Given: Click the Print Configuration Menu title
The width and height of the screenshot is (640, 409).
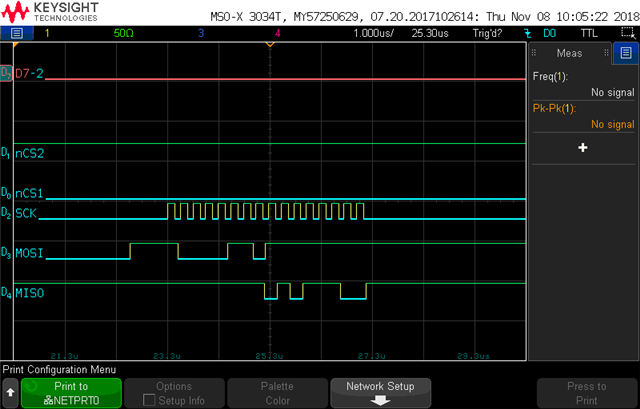Looking at the screenshot, I should 59,369.
